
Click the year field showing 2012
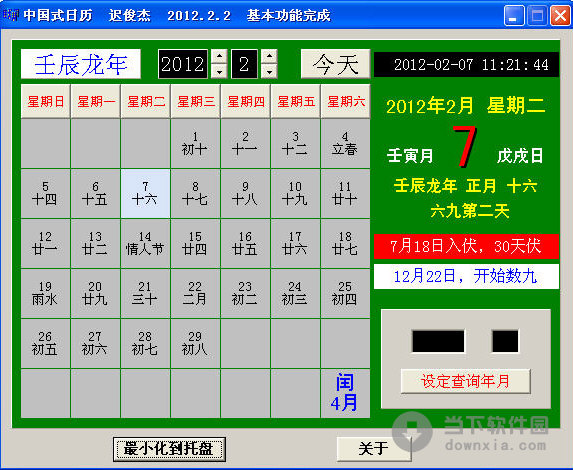pyautogui.click(x=183, y=64)
